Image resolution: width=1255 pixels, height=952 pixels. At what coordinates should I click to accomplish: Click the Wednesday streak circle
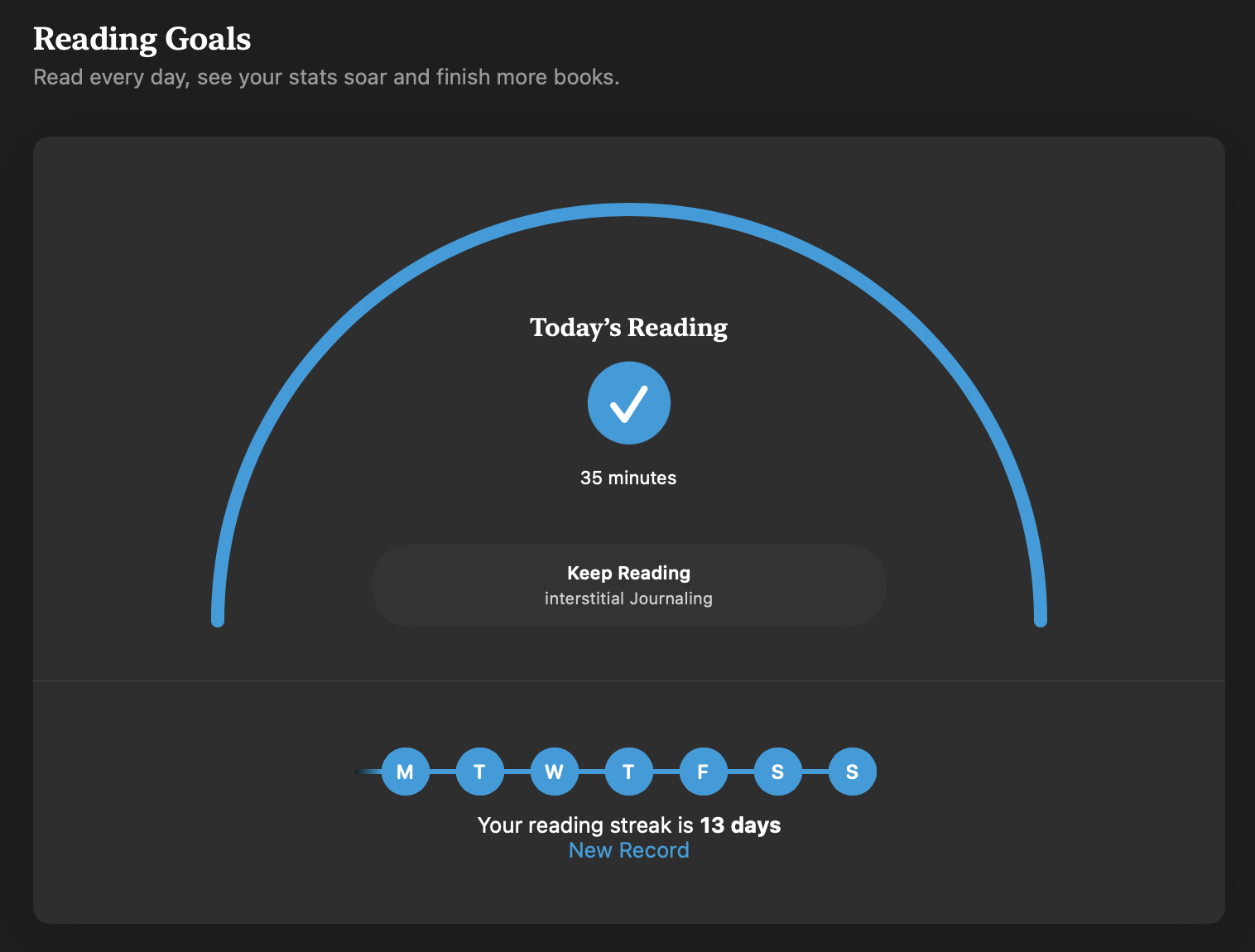[x=554, y=772]
